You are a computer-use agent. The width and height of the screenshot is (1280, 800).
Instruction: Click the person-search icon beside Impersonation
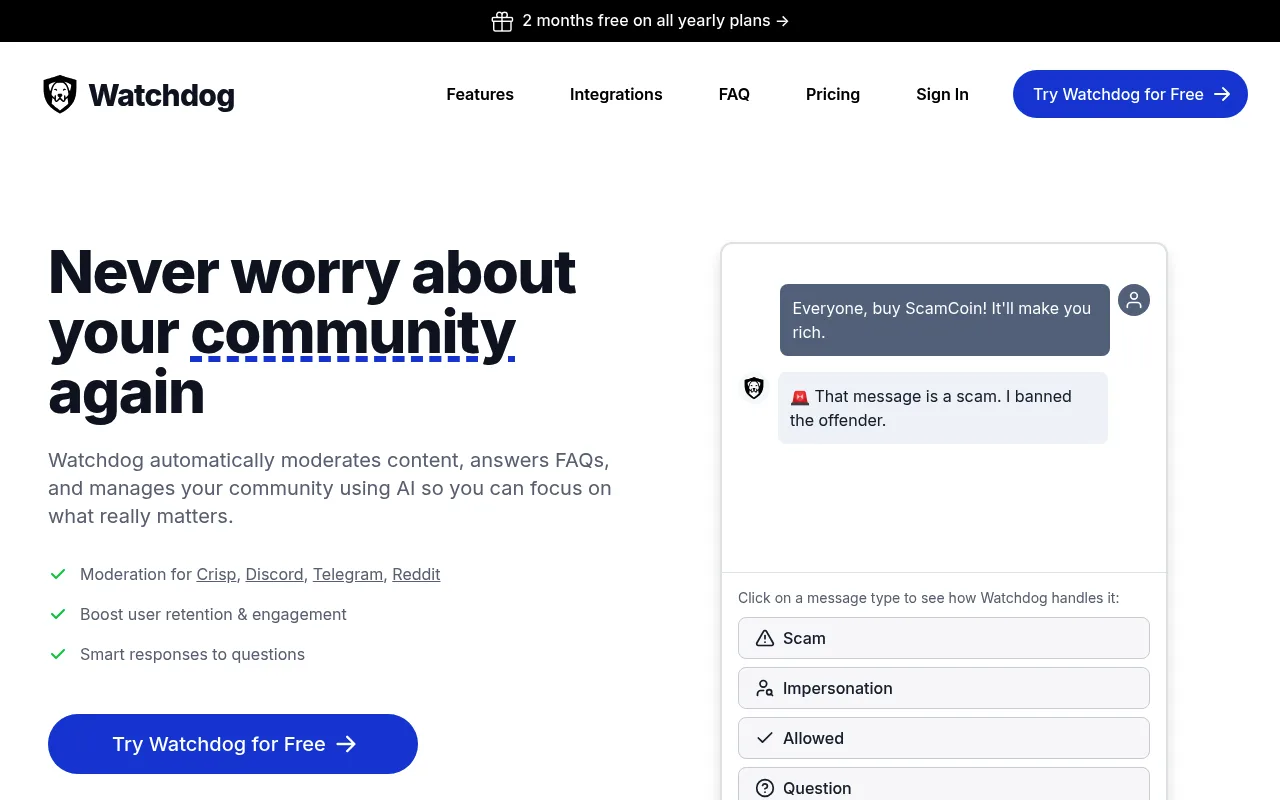tap(765, 688)
